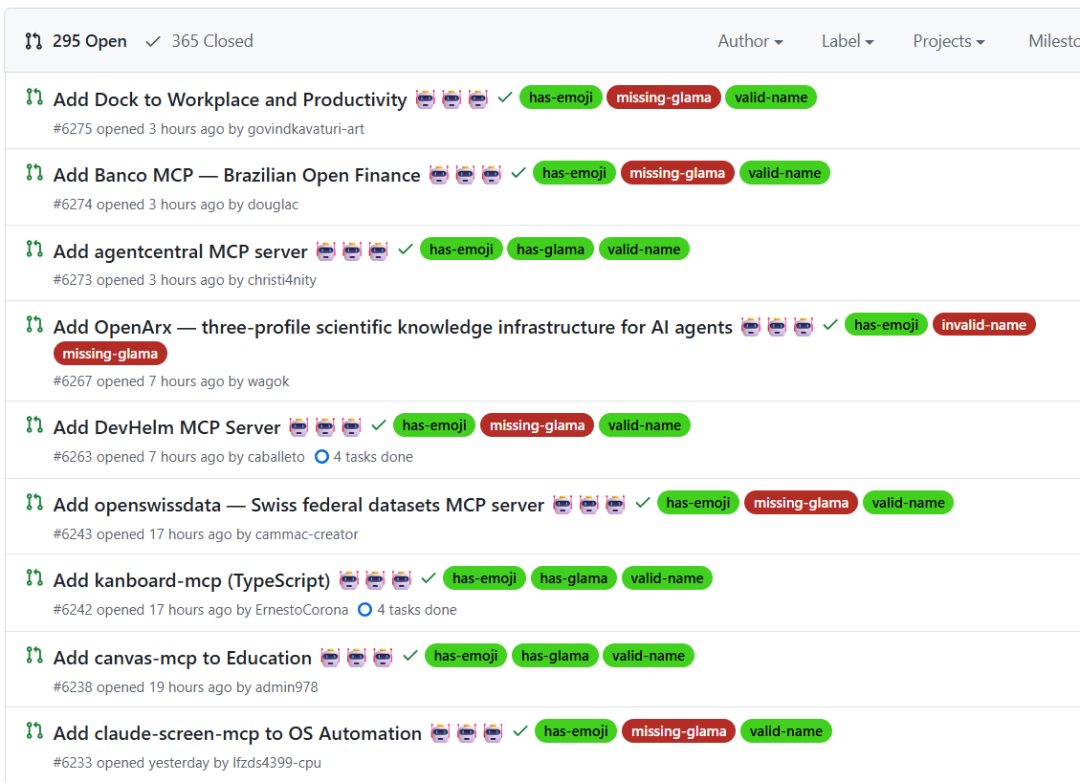Click the status checkmark for claude-screen-mcp PR
1080x782 pixels.
coord(520,731)
